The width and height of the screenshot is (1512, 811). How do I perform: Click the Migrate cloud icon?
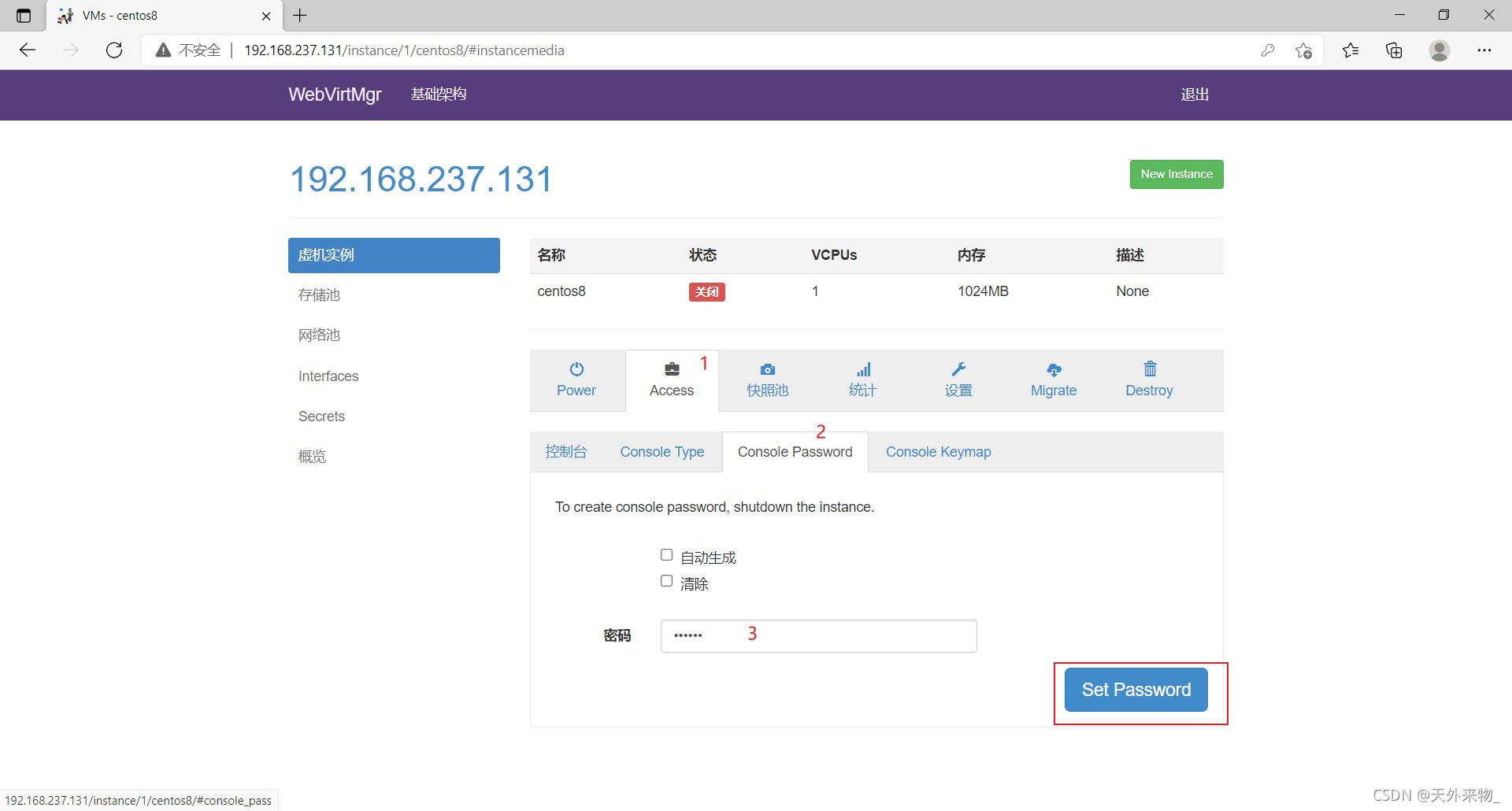[x=1054, y=369]
